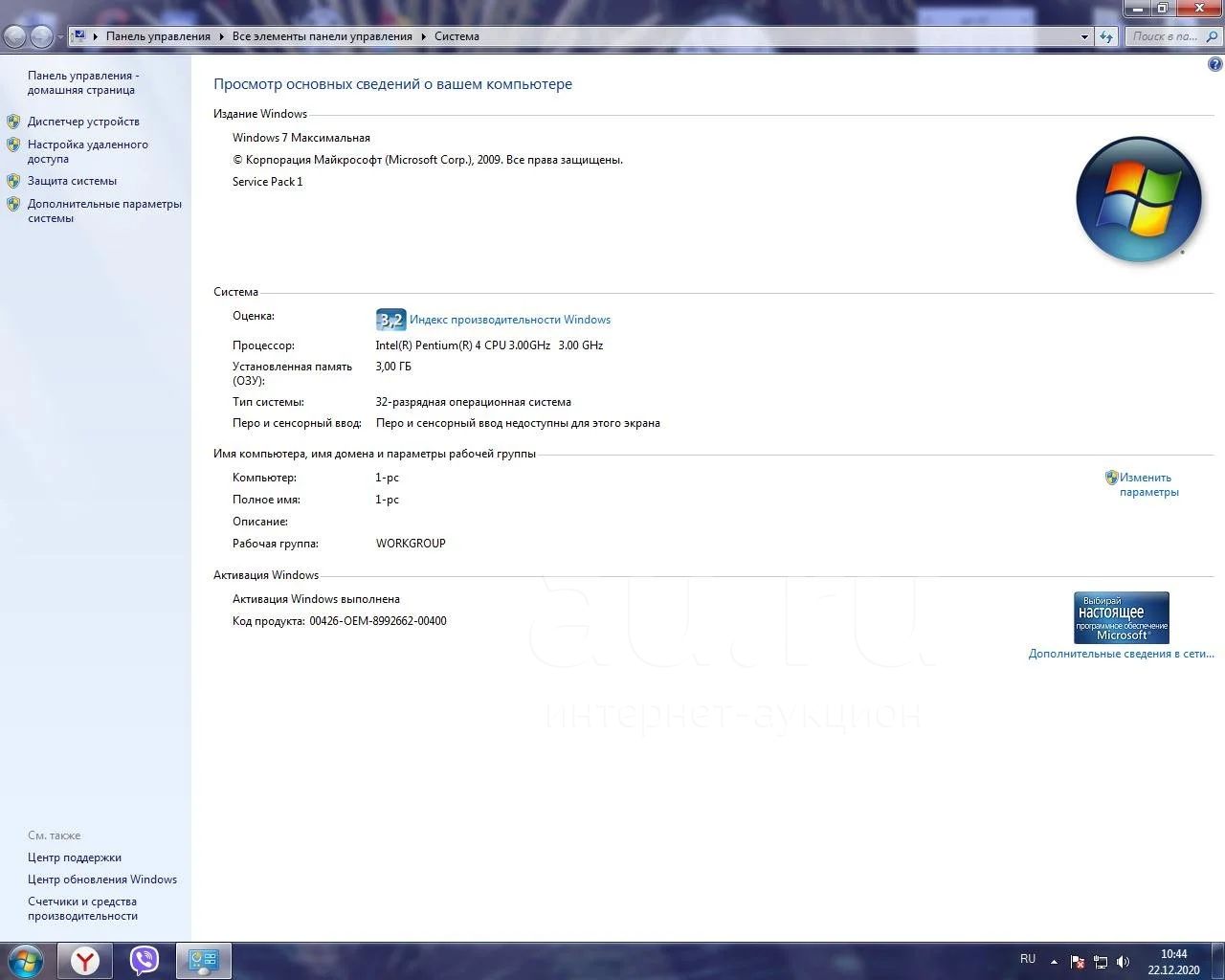Image resolution: width=1225 pixels, height=980 pixels.
Task: Click shield icon beside 'Настройка удаленного доступа'
Action: [13, 145]
